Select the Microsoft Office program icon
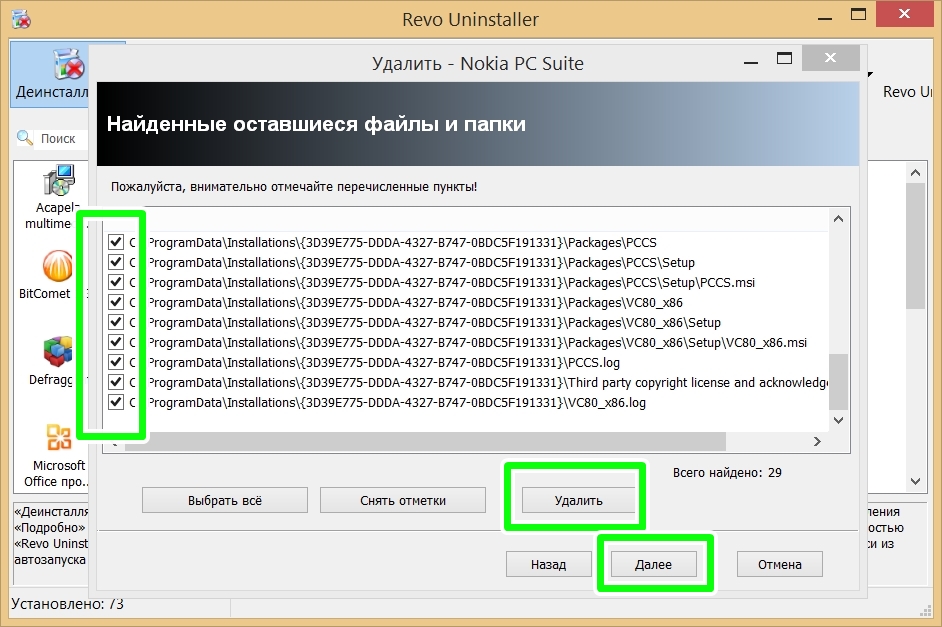Image resolution: width=942 pixels, height=627 pixels. [58, 438]
